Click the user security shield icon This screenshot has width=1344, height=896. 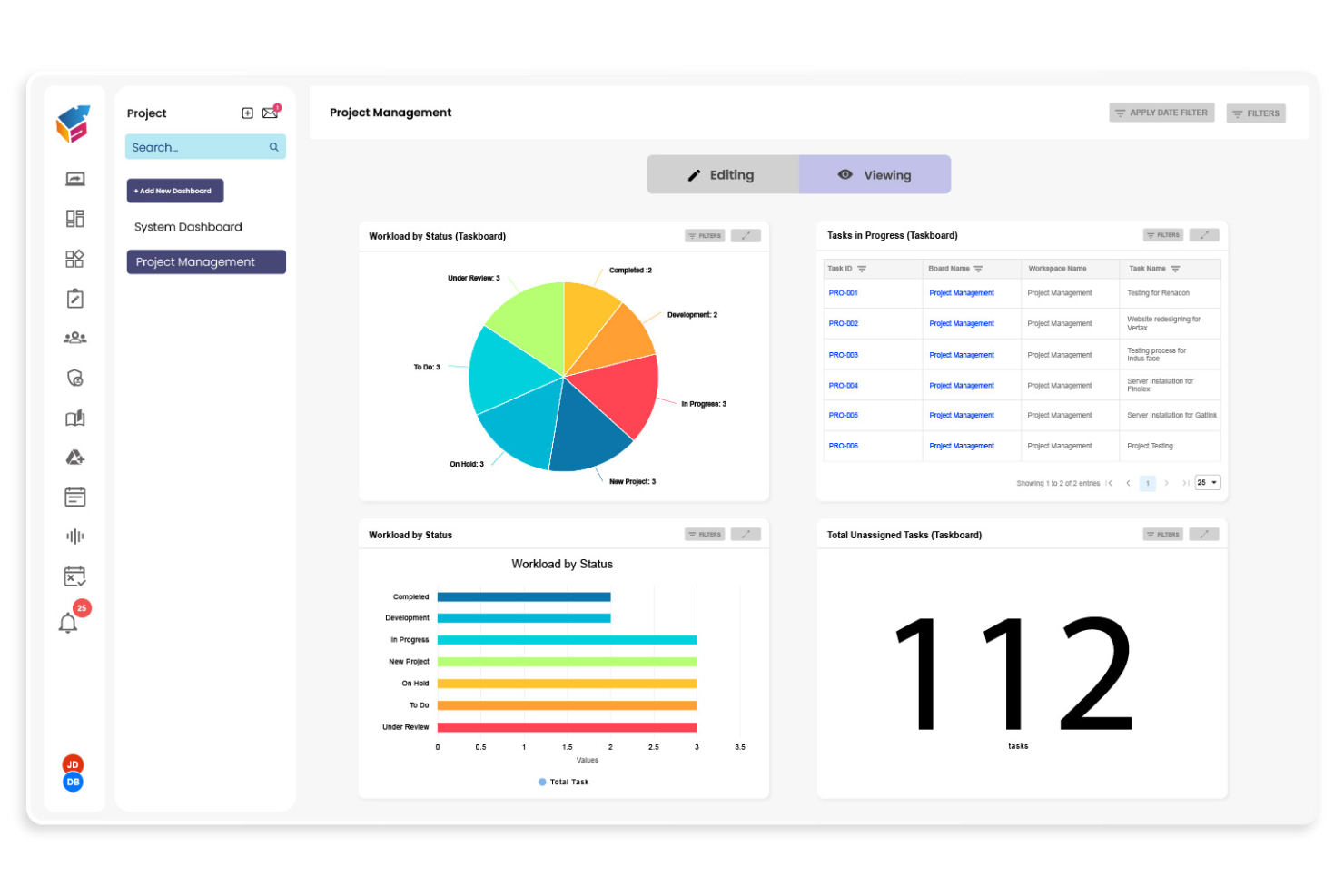pyautogui.click(x=74, y=378)
